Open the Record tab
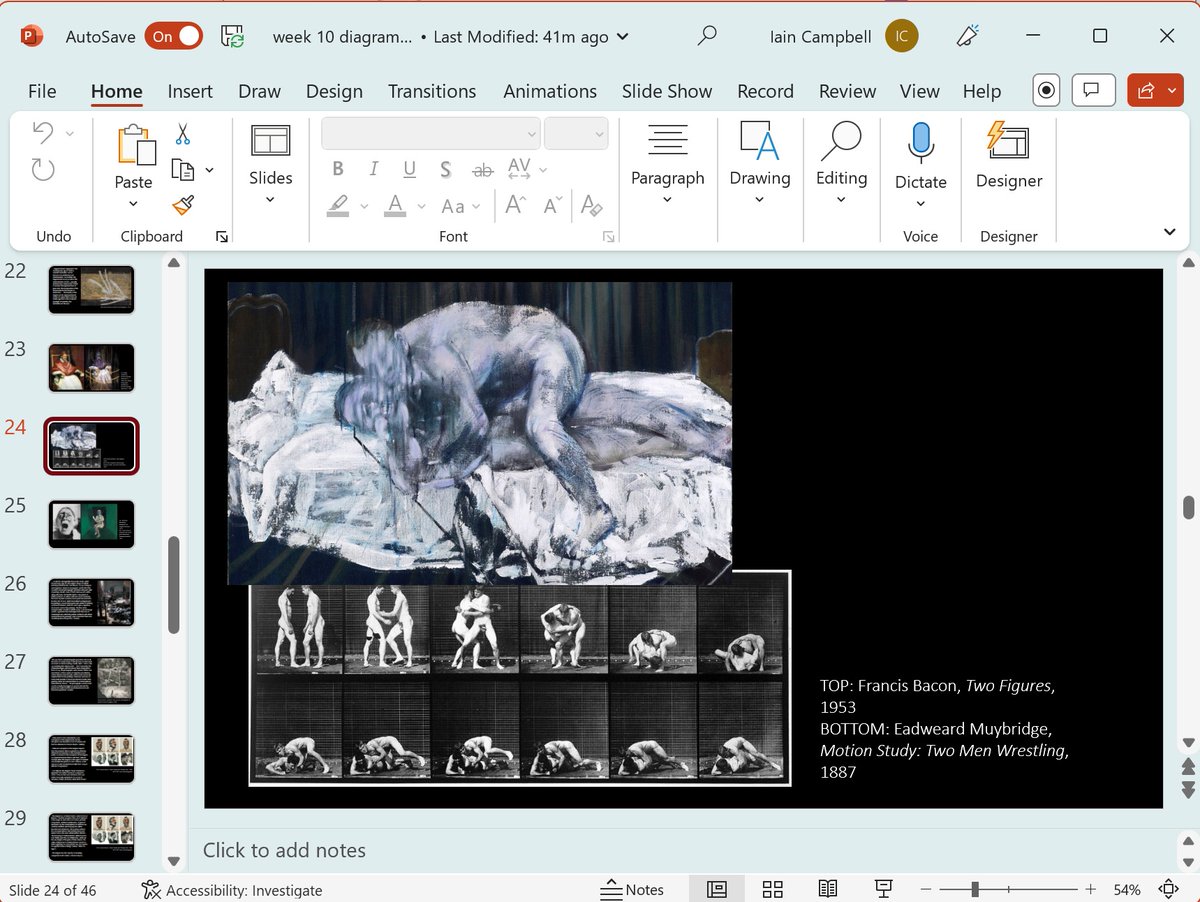 [765, 91]
